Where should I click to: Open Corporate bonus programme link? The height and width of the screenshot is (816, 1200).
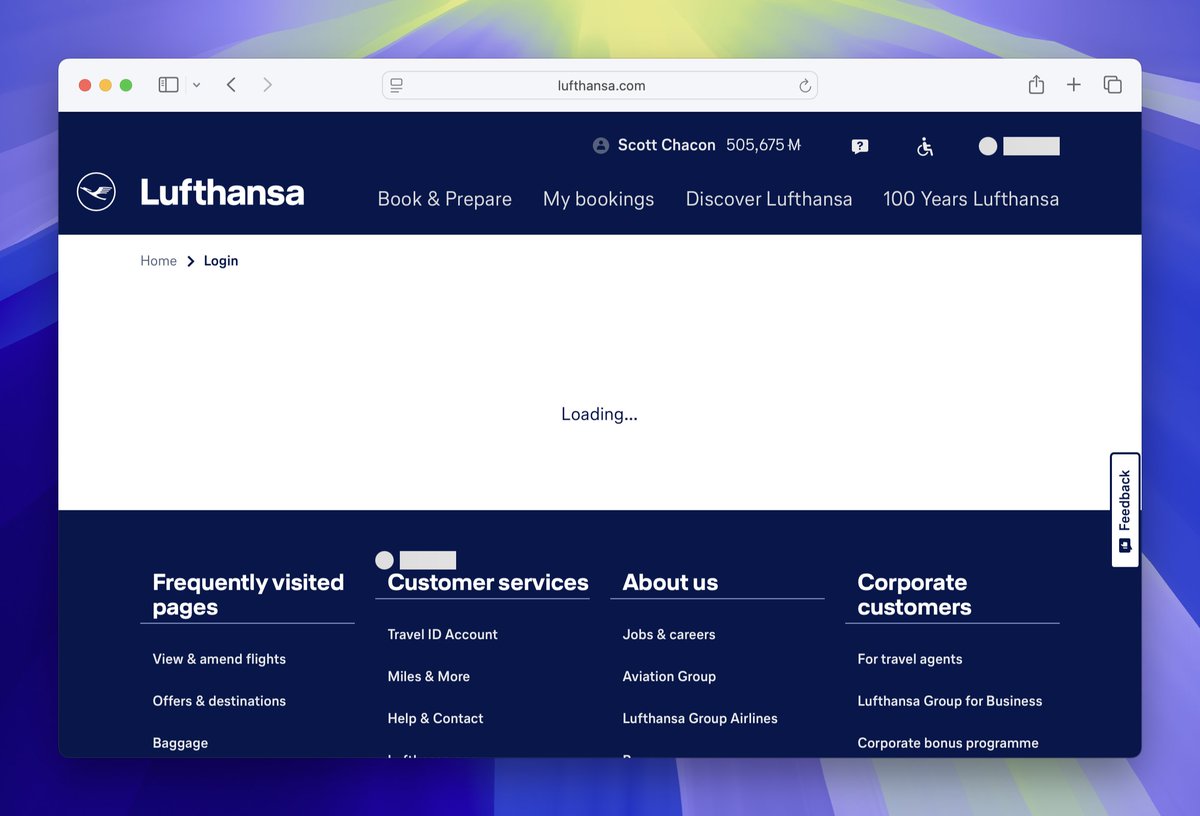948,743
